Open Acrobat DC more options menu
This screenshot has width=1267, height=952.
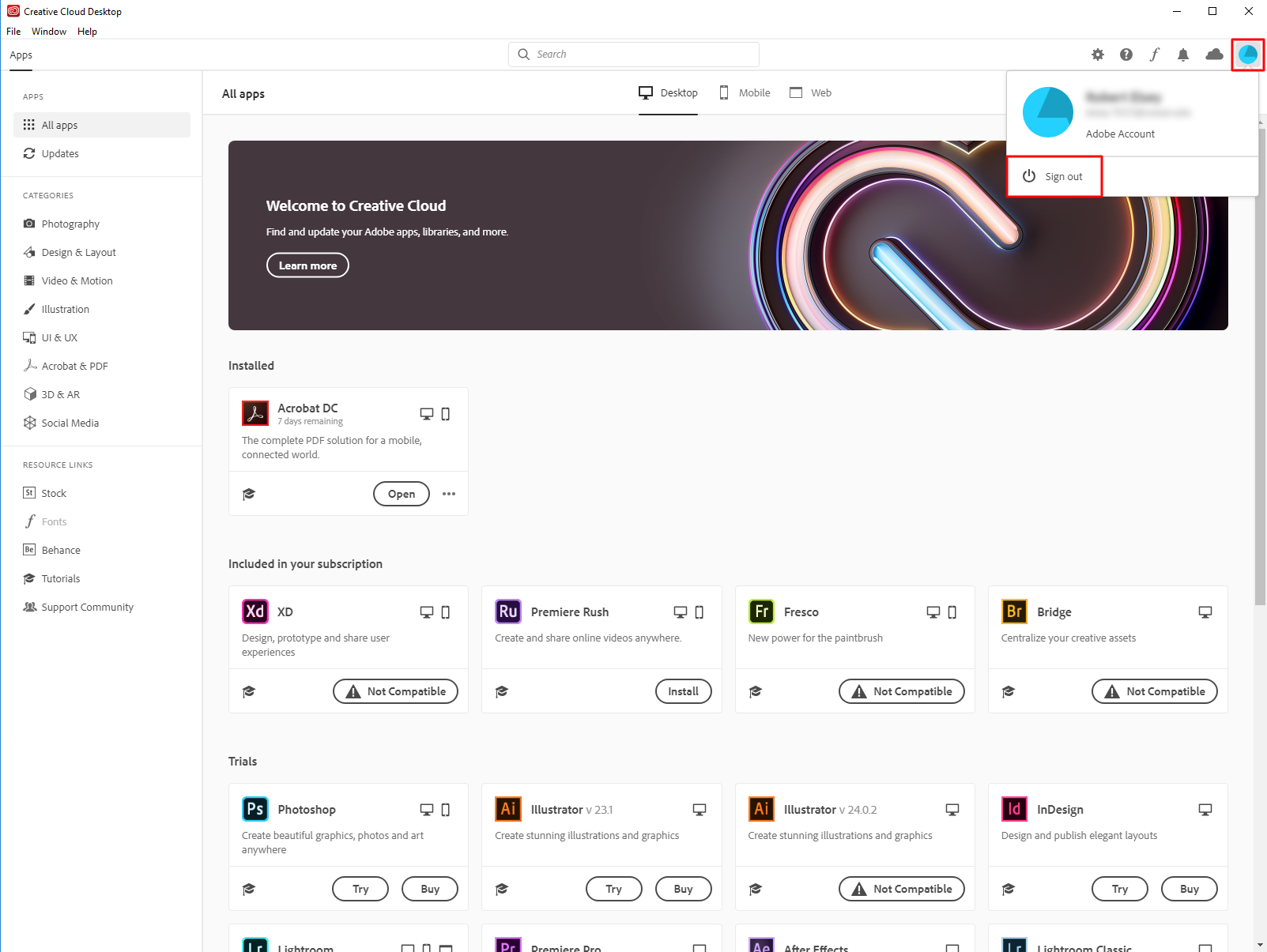(449, 494)
